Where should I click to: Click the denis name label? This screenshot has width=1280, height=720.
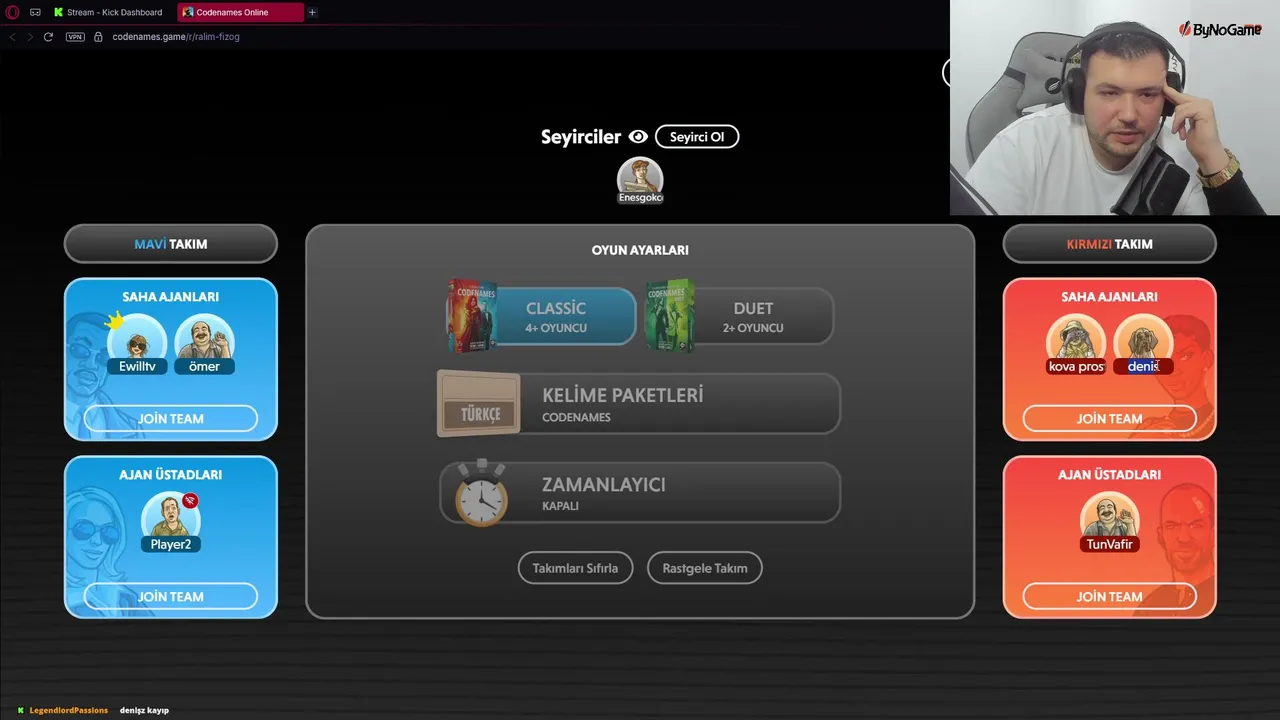pos(1143,366)
